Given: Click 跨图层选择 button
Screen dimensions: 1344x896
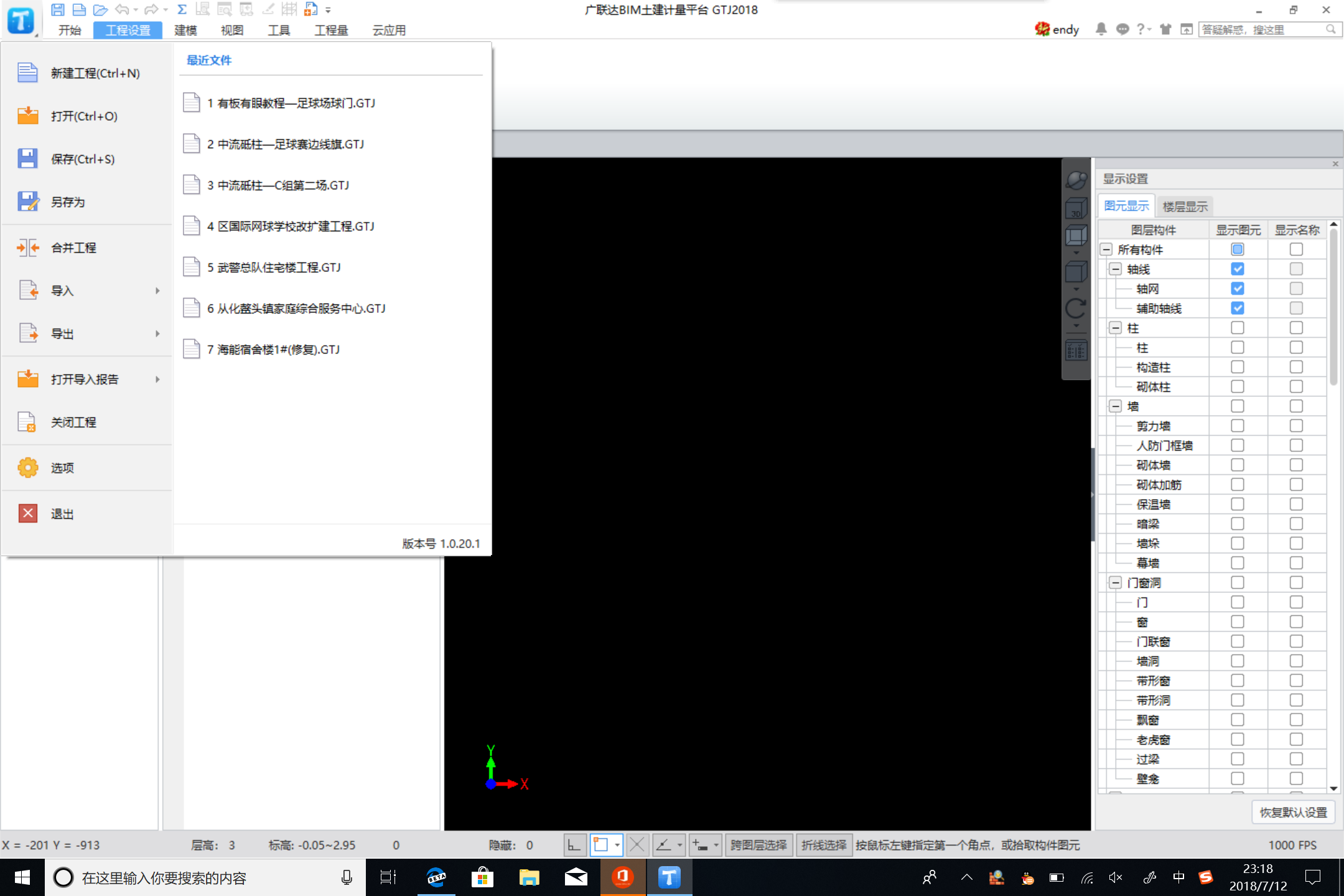Looking at the screenshot, I should point(758,845).
